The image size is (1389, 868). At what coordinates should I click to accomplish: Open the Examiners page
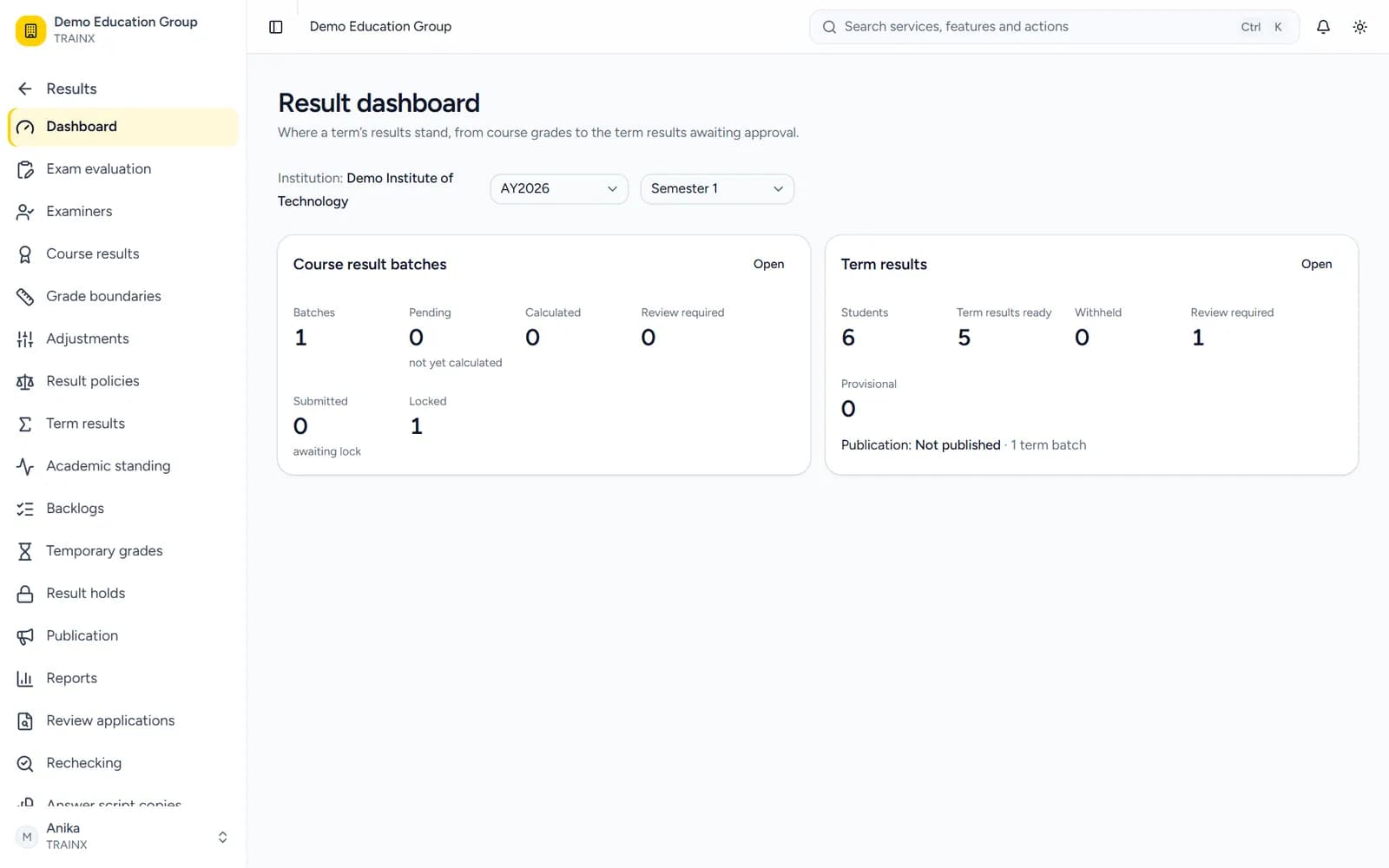coord(123,212)
